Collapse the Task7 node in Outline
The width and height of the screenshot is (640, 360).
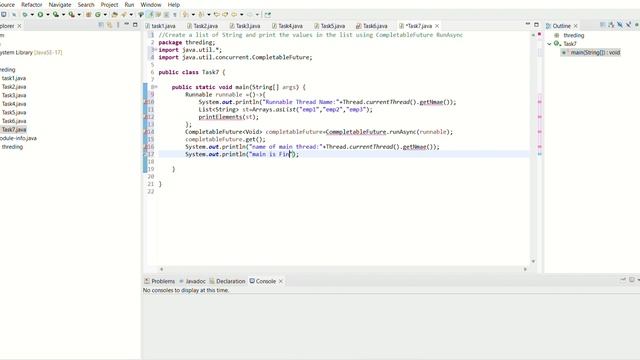549,44
